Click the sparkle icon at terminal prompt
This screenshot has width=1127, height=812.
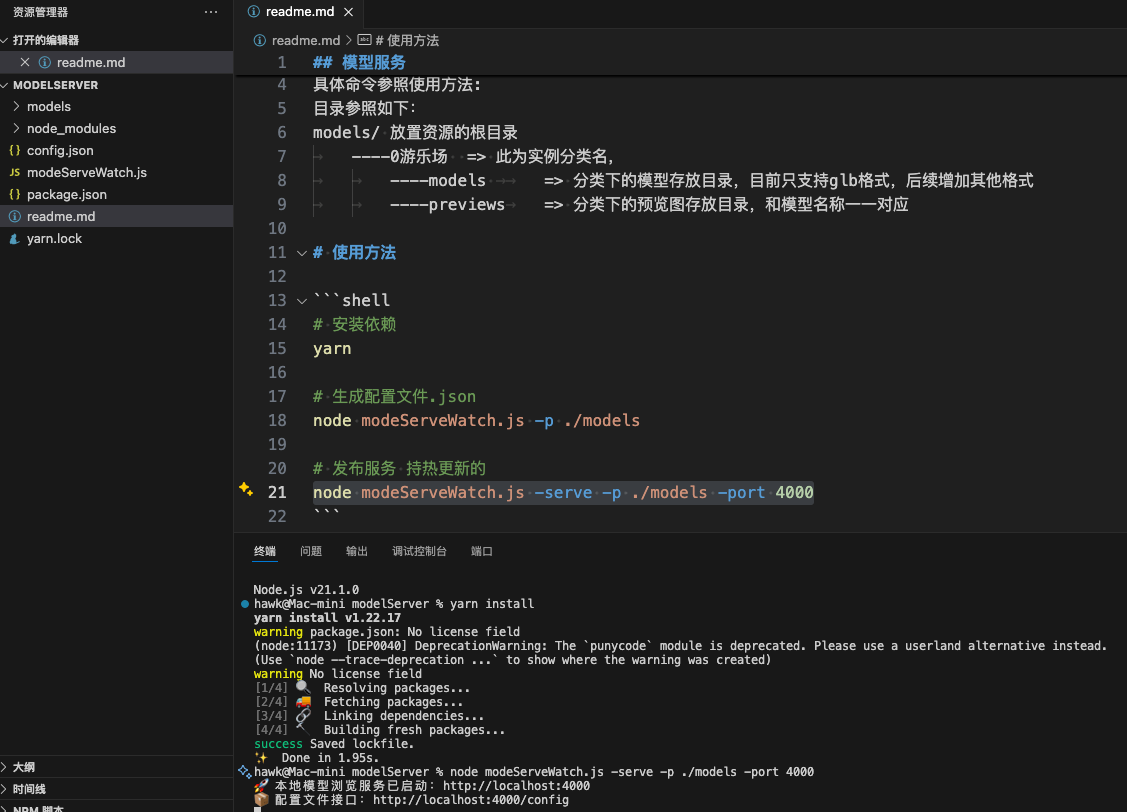point(244,772)
